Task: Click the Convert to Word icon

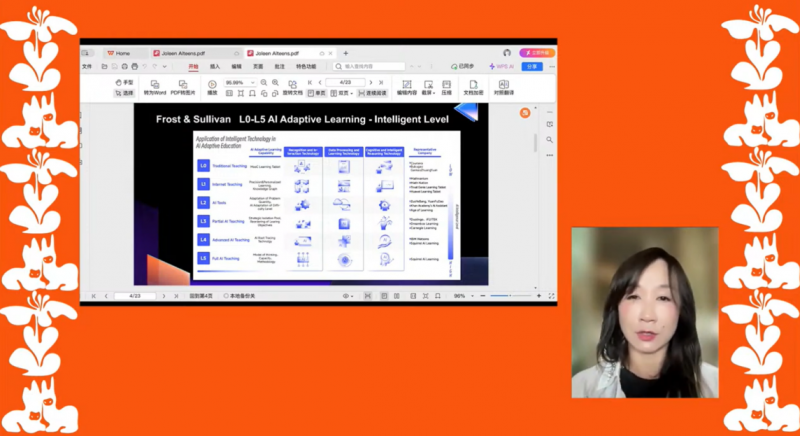Action: point(155,84)
